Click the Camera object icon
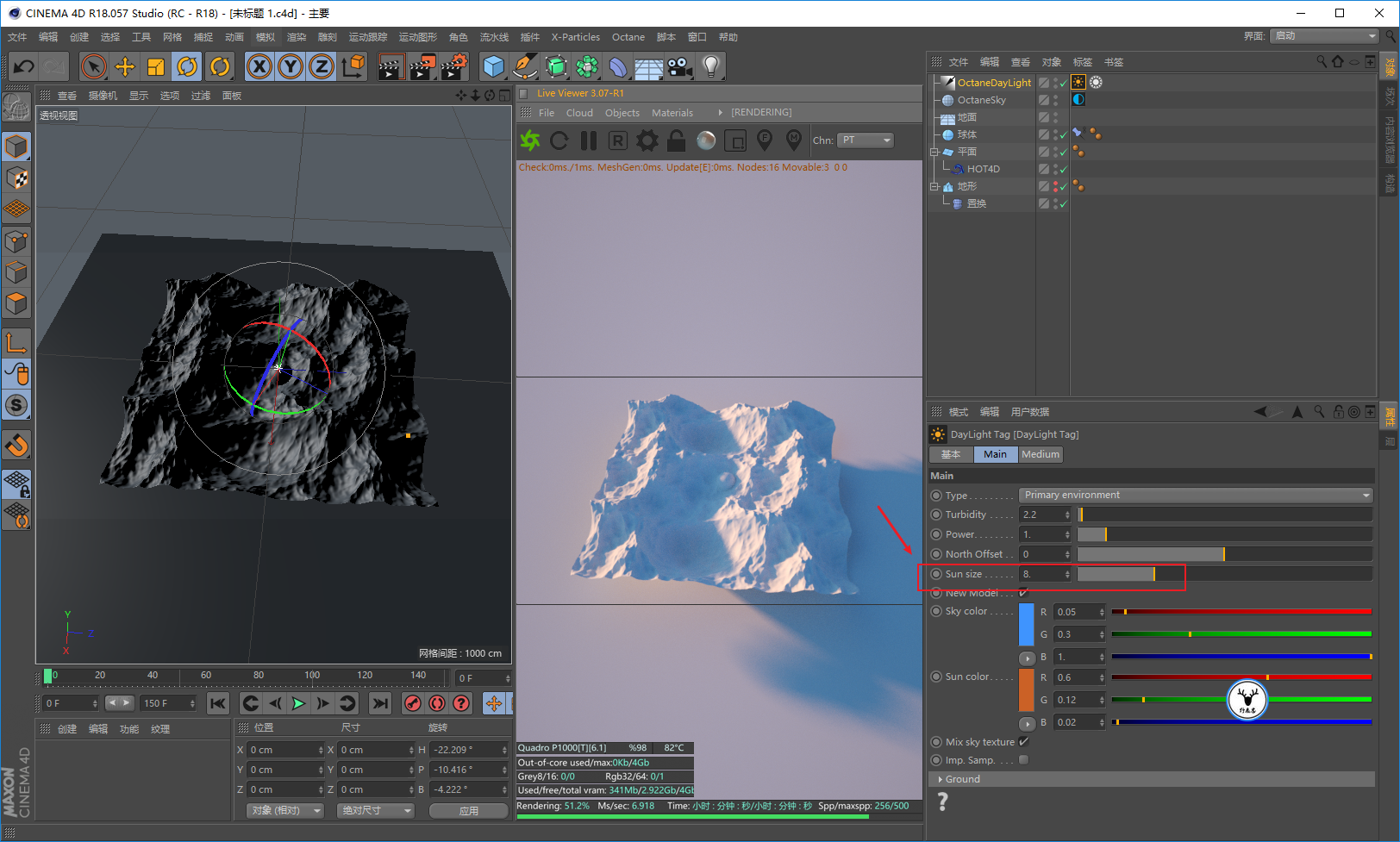Viewport: 1400px width, 842px height. (679, 66)
